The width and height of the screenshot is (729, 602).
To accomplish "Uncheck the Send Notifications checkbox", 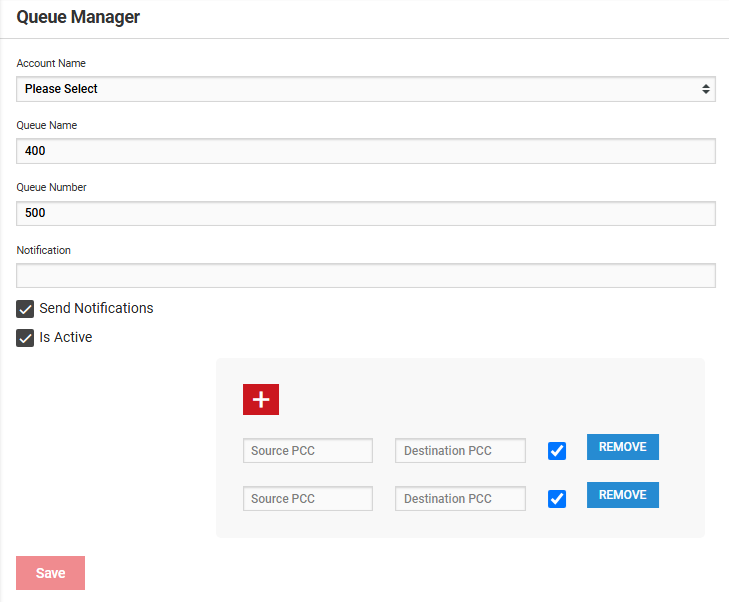I will coord(25,309).
